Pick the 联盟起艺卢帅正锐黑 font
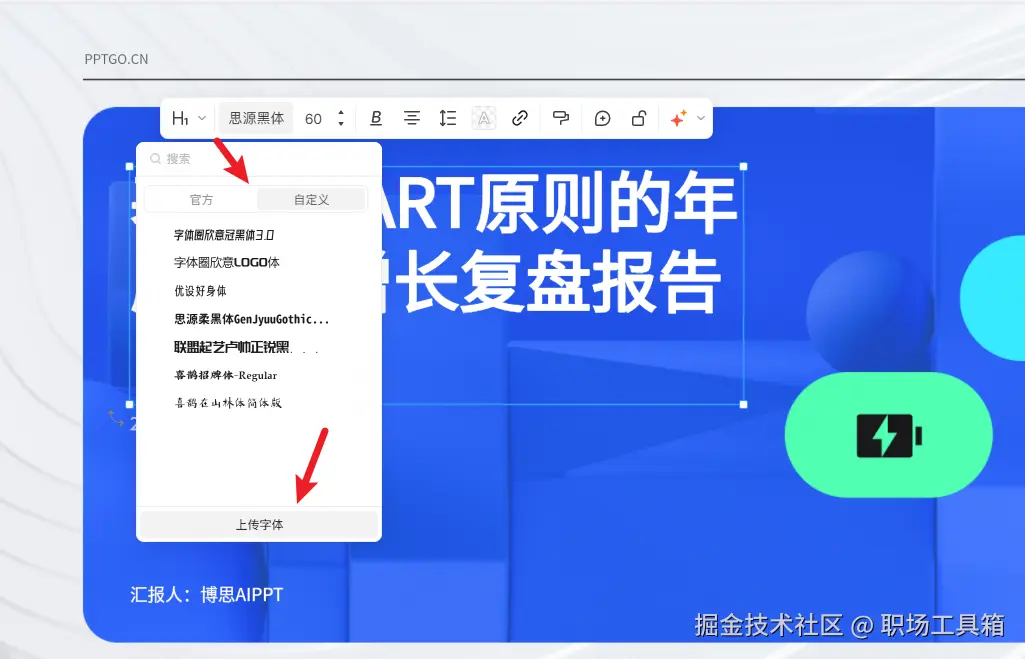The image size is (1025, 659). [x=246, y=347]
